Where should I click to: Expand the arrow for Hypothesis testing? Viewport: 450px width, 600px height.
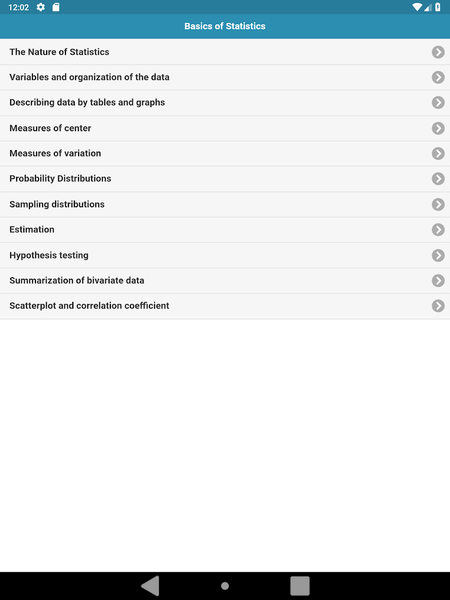pos(438,255)
